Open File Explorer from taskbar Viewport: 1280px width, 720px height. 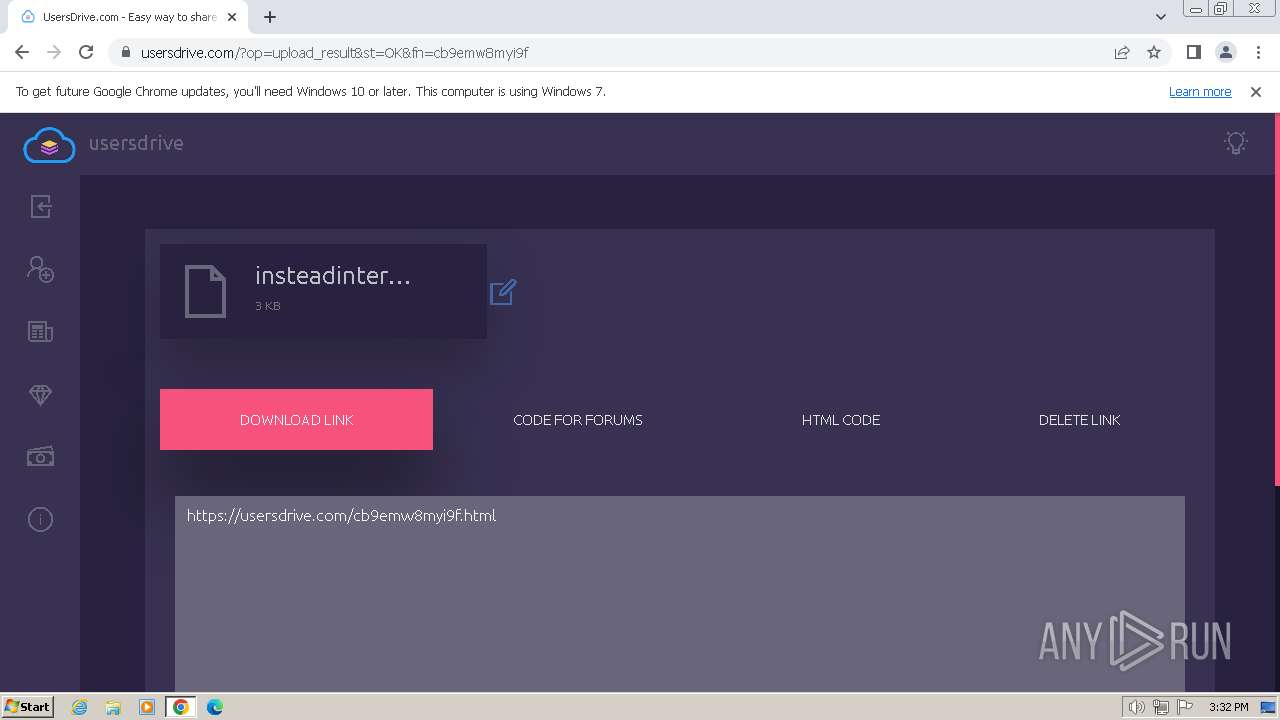coord(113,707)
